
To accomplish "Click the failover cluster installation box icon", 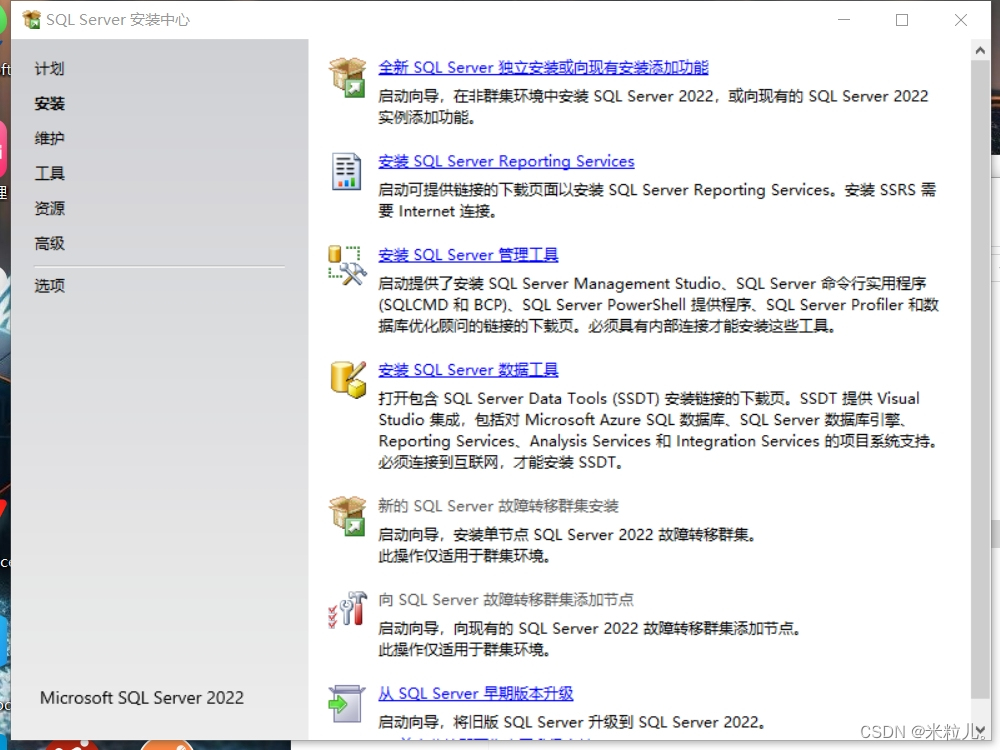I will (x=348, y=516).
